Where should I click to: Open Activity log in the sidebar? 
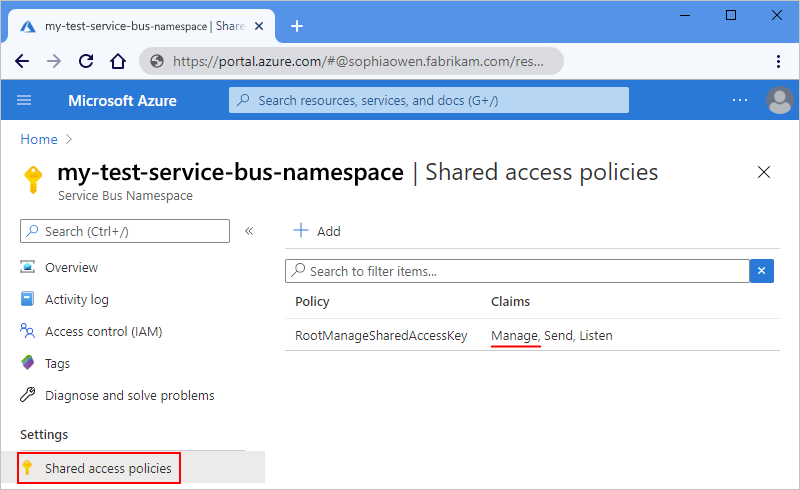pyautogui.click(x=76, y=299)
